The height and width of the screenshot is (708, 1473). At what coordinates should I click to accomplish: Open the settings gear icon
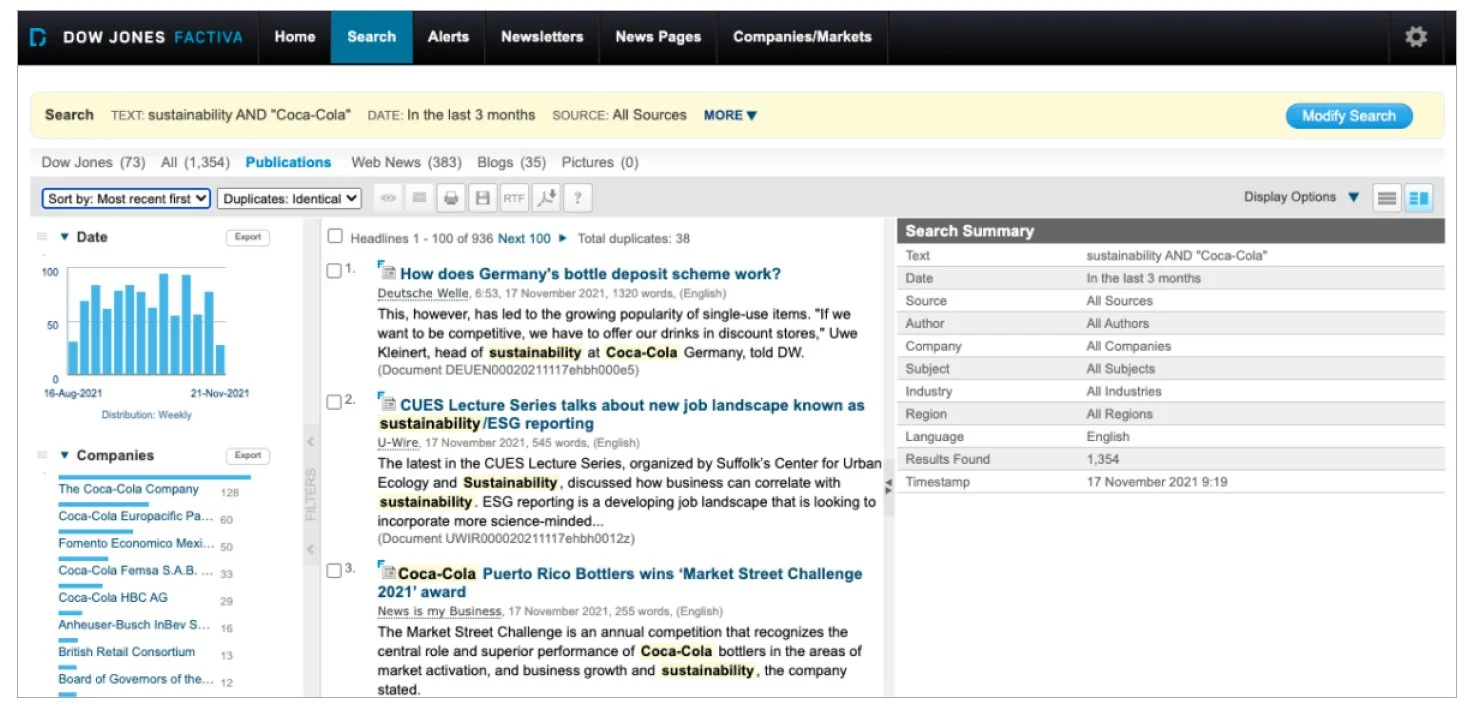coord(1415,37)
